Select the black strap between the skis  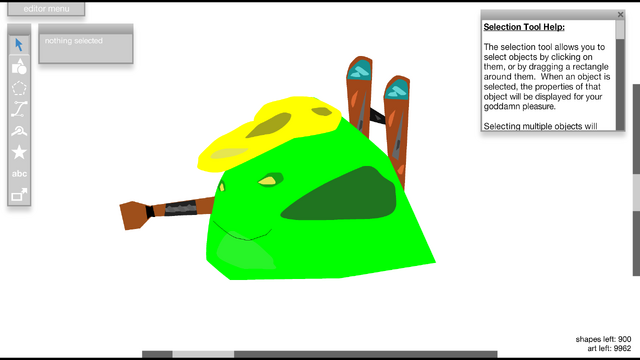(x=377, y=116)
